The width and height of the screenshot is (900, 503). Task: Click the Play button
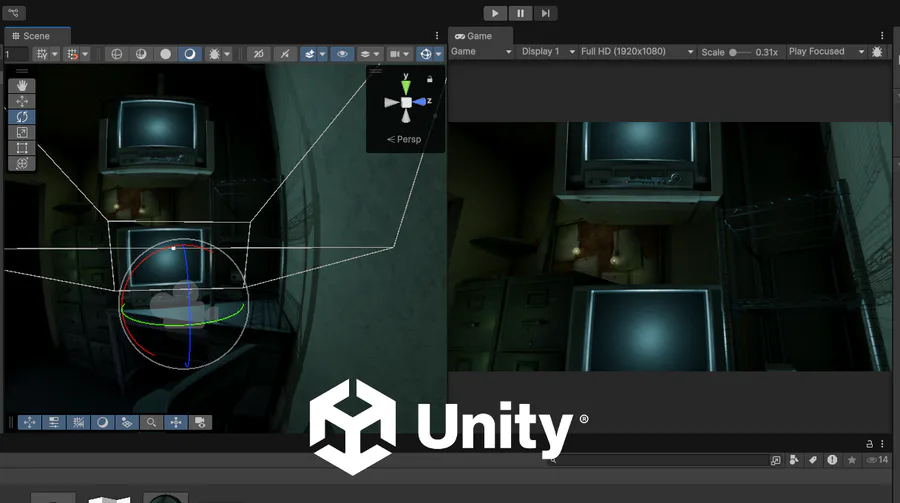(x=495, y=13)
